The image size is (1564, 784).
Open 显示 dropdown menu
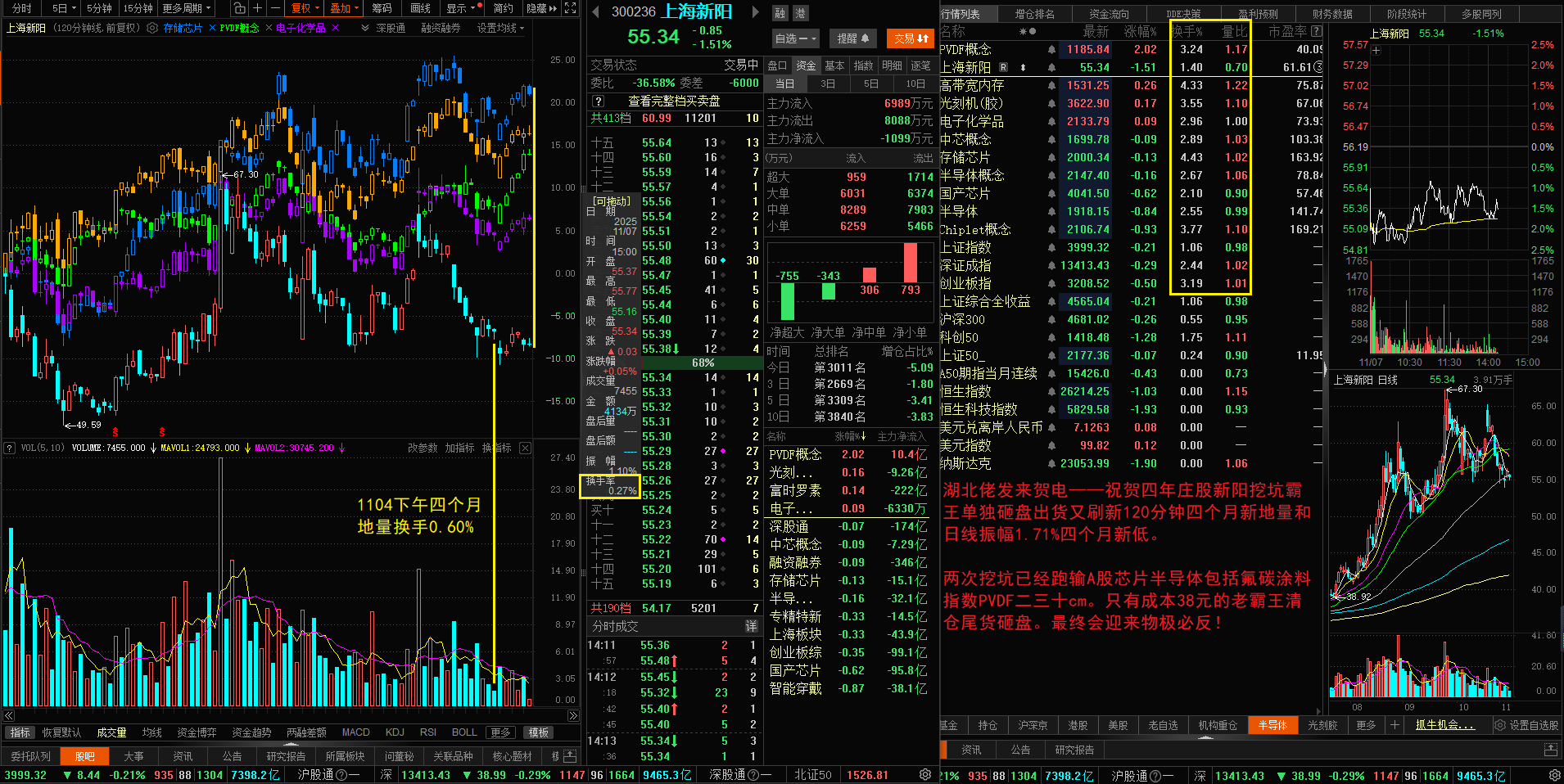tap(462, 8)
